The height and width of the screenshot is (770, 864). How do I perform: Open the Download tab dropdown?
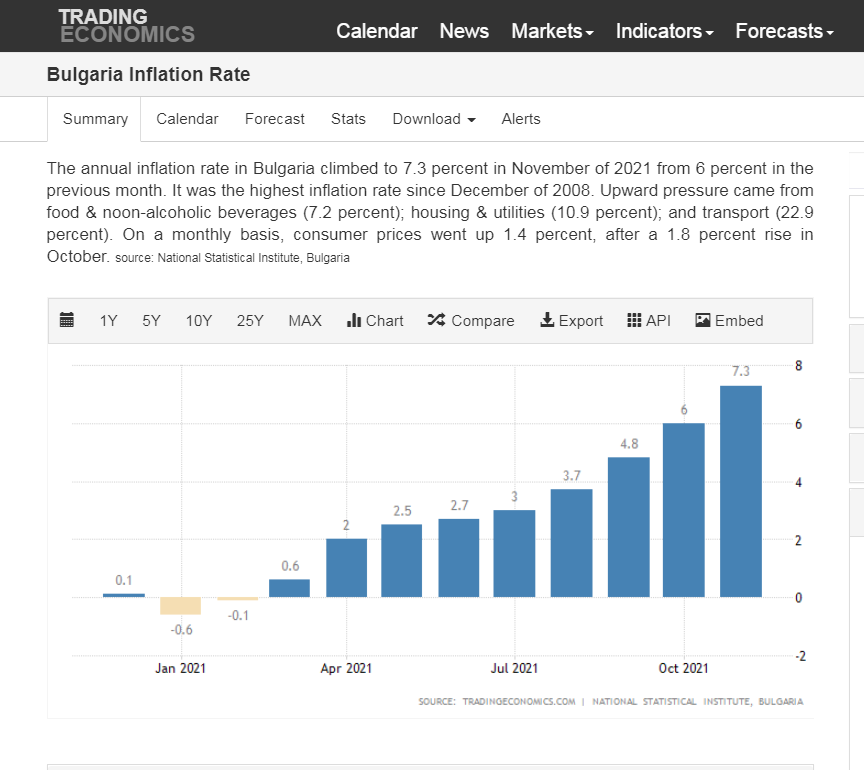(x=434, y=119)
